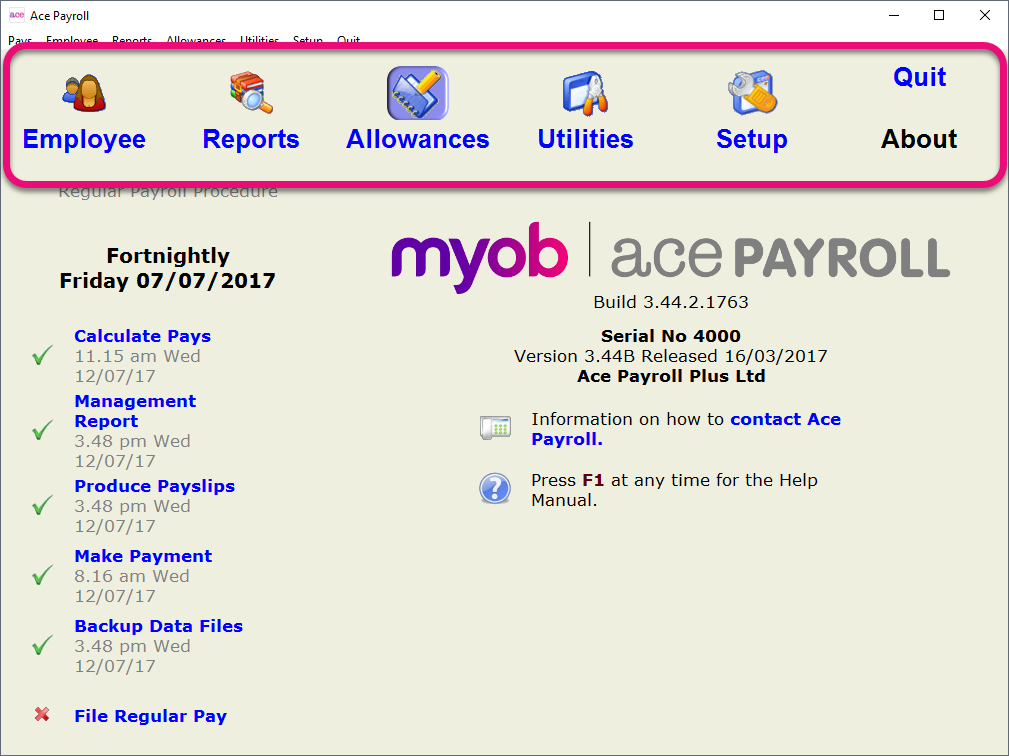Screen dimensions: 1009x756
Task: Open the Utilities toolbar label
Action: tap(585, 139)
